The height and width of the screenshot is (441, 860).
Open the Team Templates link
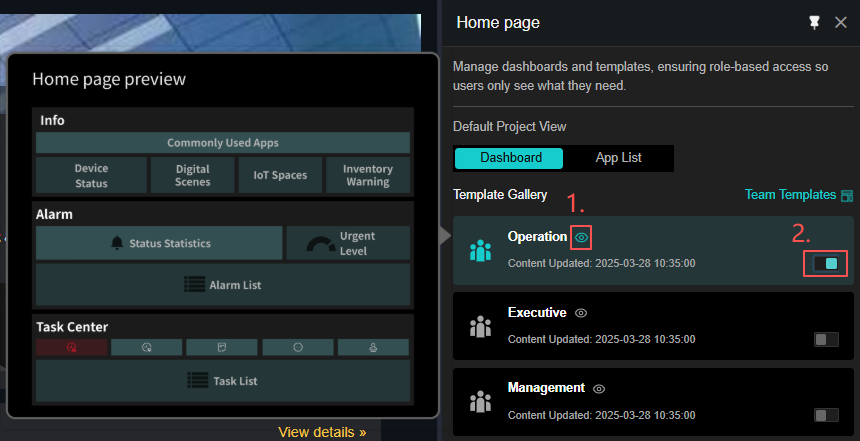tap(790, 195)
